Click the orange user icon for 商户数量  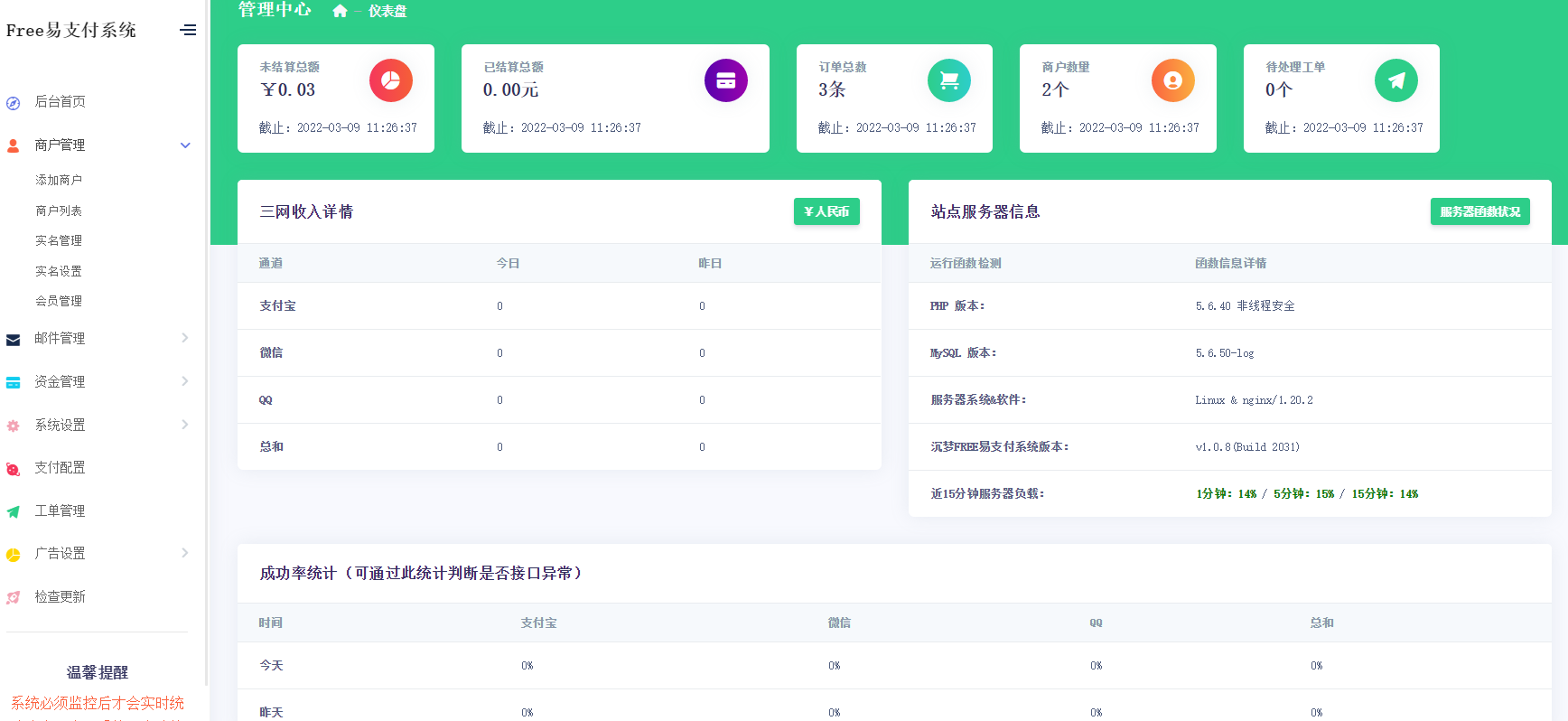(1173, 80)
